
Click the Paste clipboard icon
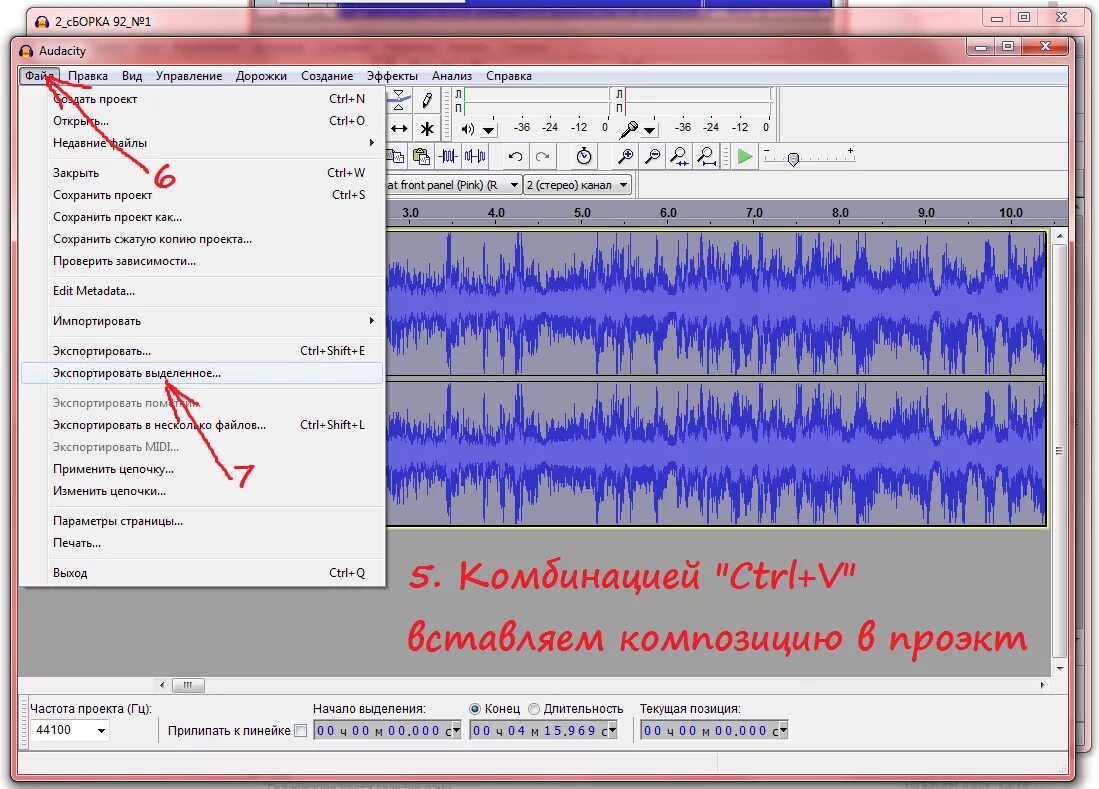coord(421,156)
